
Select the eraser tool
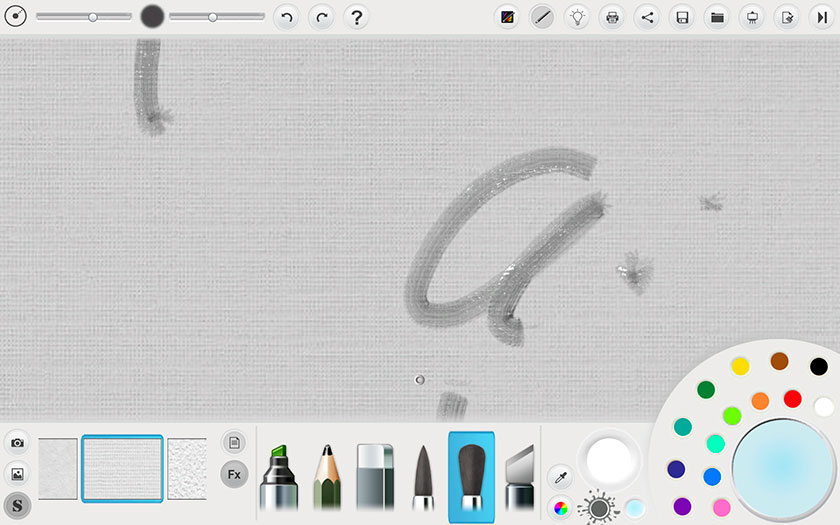[375, 477]
